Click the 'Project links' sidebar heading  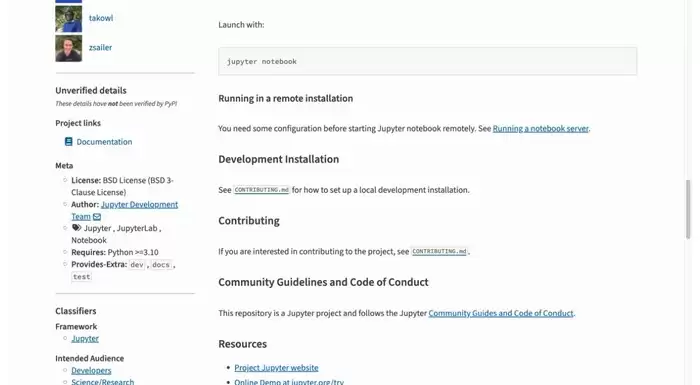coord(78,123)
